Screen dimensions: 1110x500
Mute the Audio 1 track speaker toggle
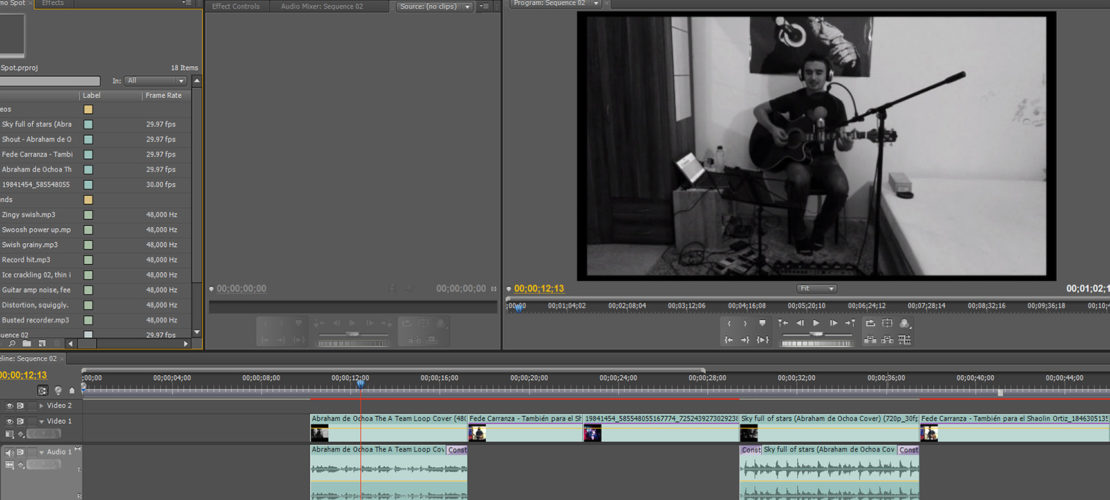pos(10,453)
